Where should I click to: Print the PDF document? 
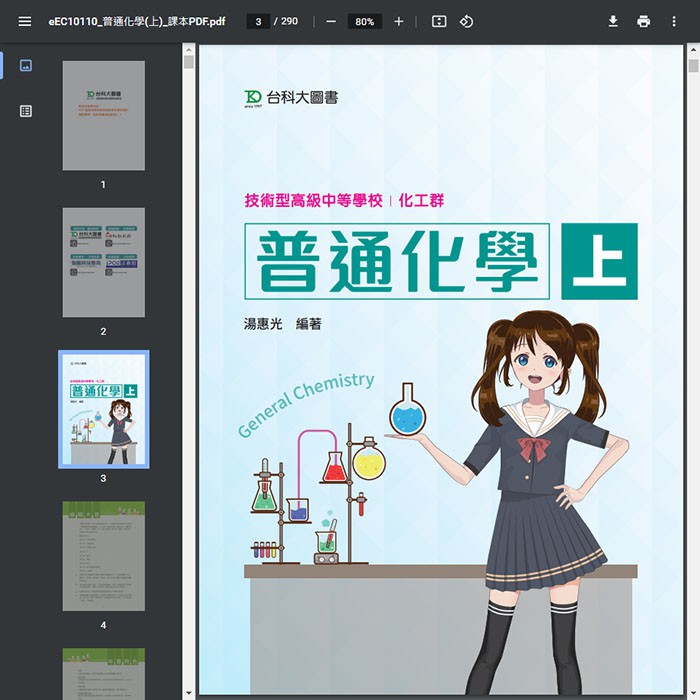coord(643,21)
